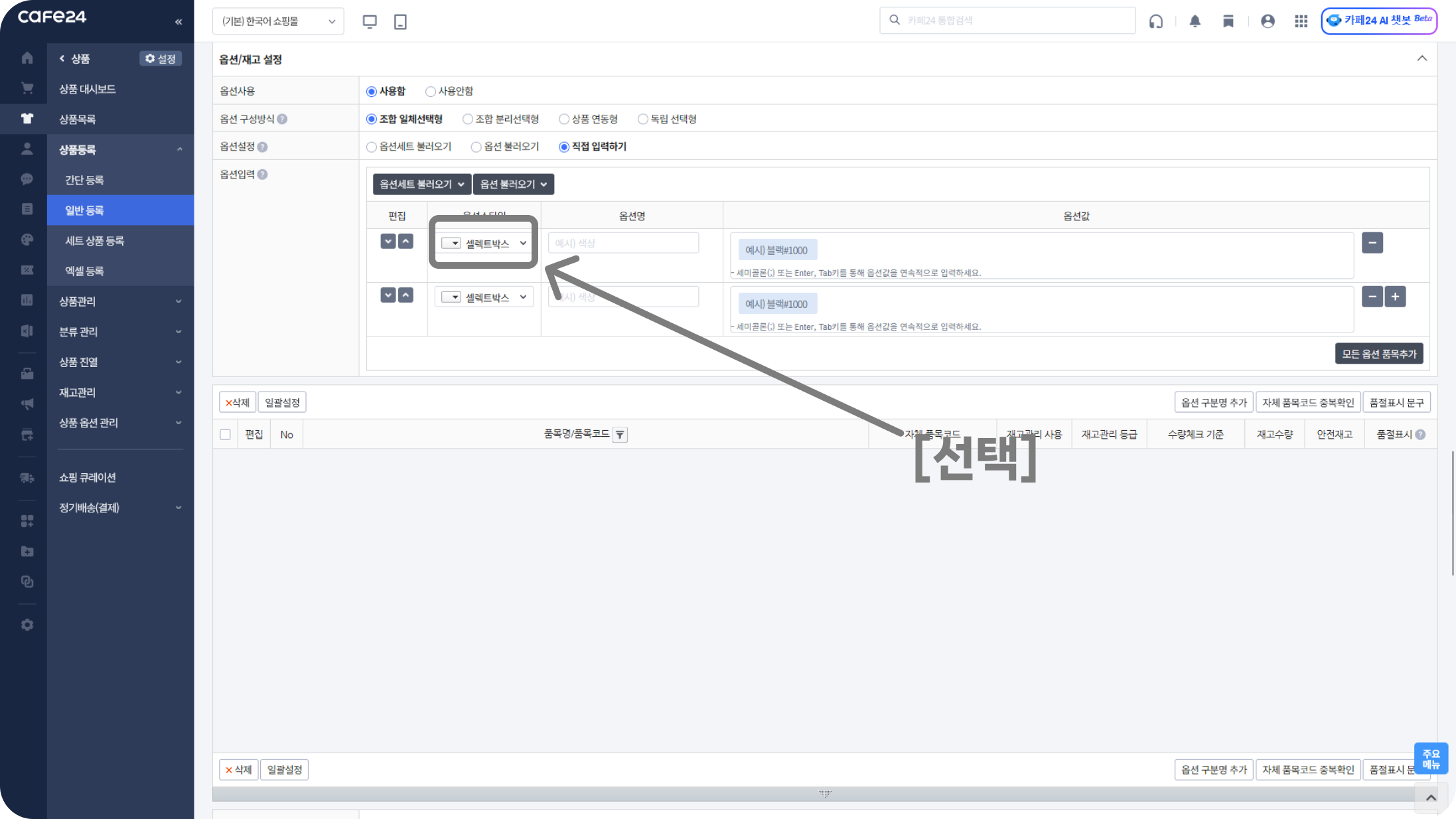Click the first 옵션명 input field

pyautogui.click(x=623, y=243)
